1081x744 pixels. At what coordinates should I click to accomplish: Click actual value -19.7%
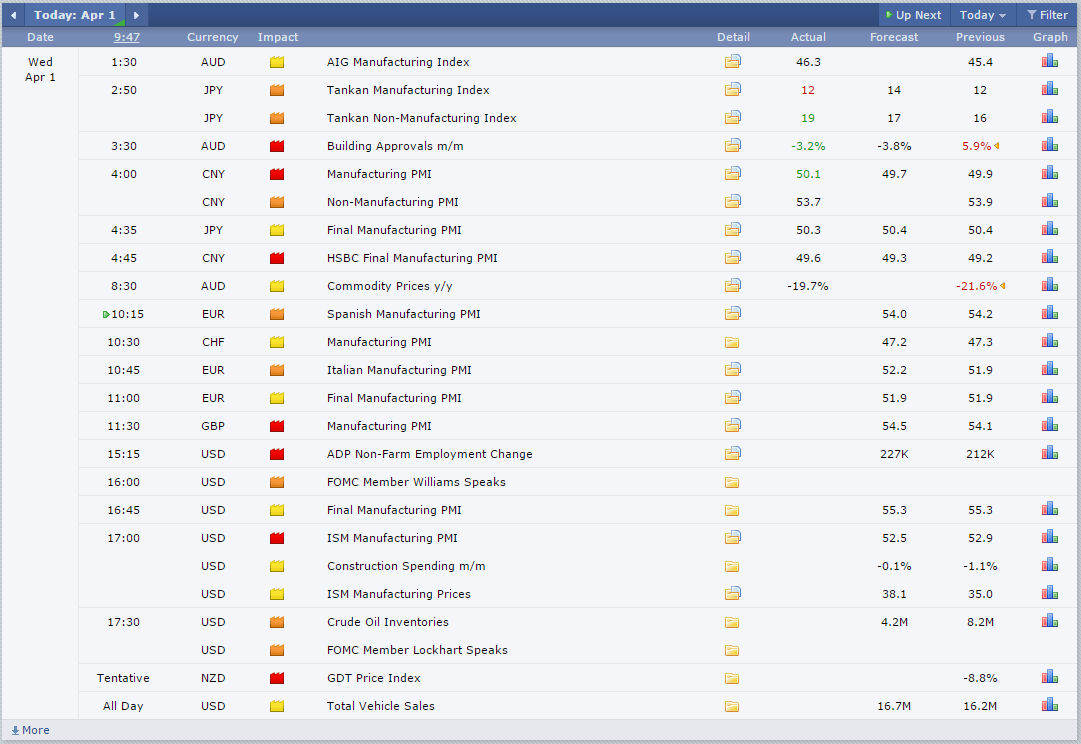807,285
